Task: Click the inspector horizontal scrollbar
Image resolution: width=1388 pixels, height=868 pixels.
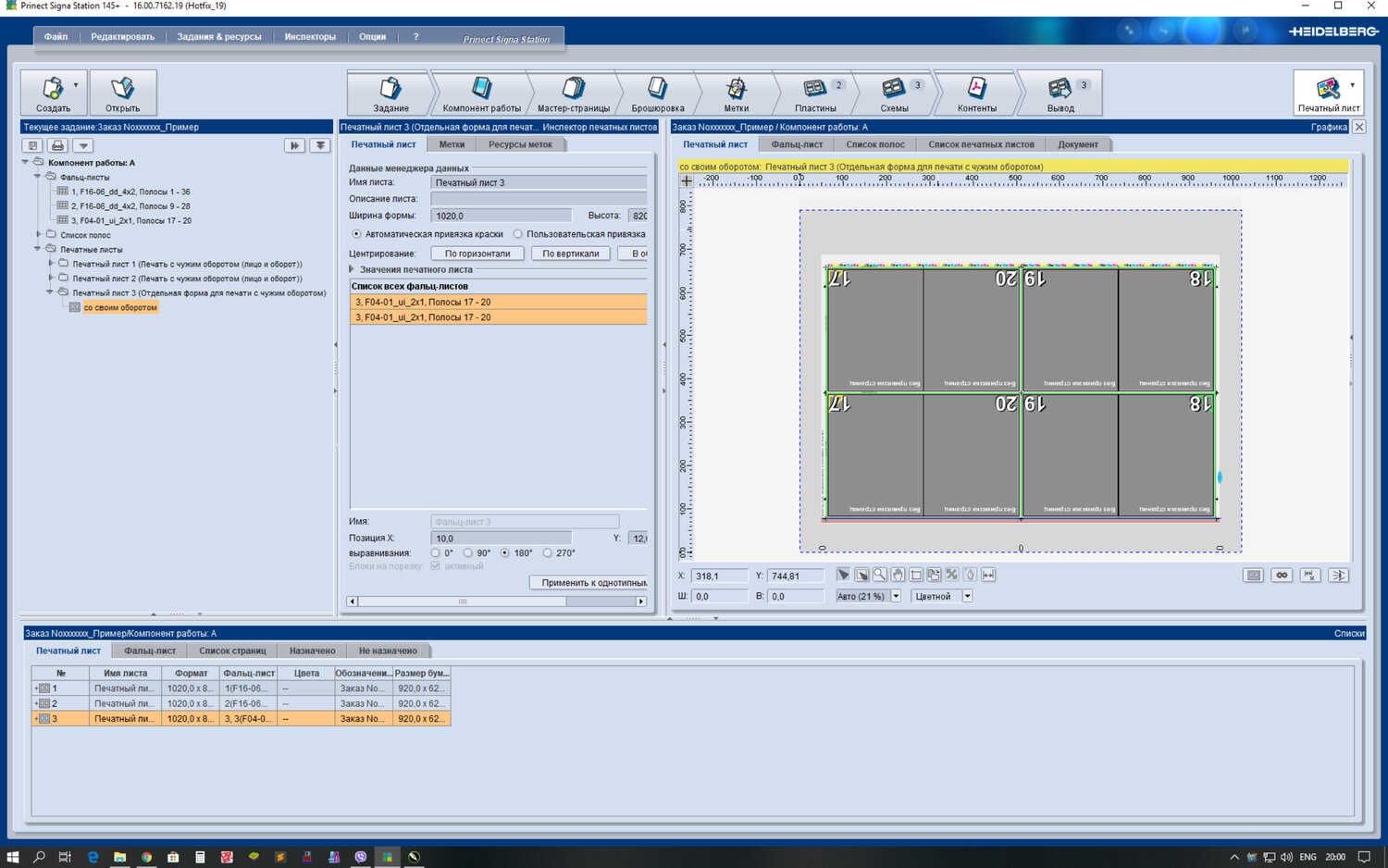Action: click(x=463, y=601)
